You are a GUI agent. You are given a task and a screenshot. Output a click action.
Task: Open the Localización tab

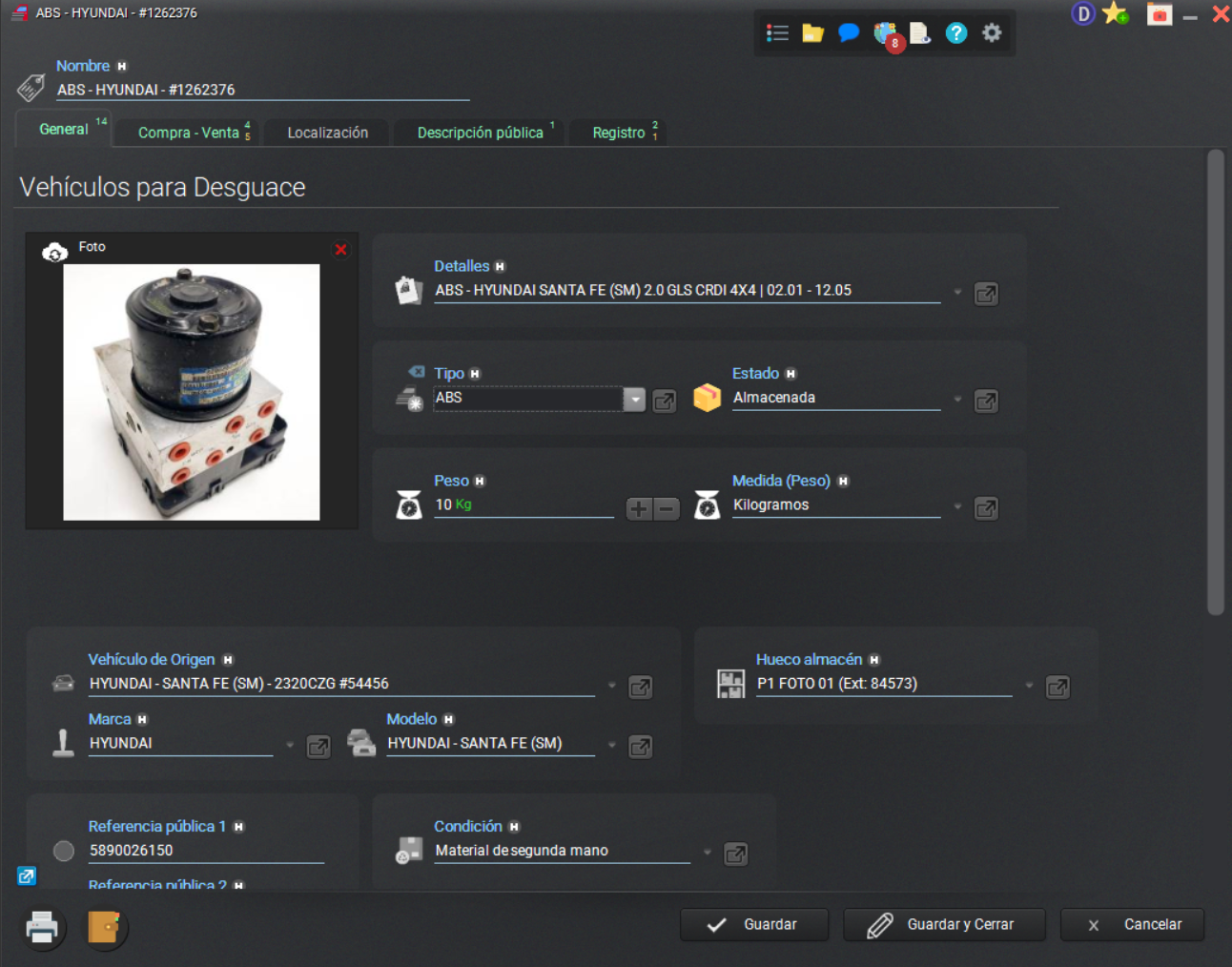click(327, 133)
